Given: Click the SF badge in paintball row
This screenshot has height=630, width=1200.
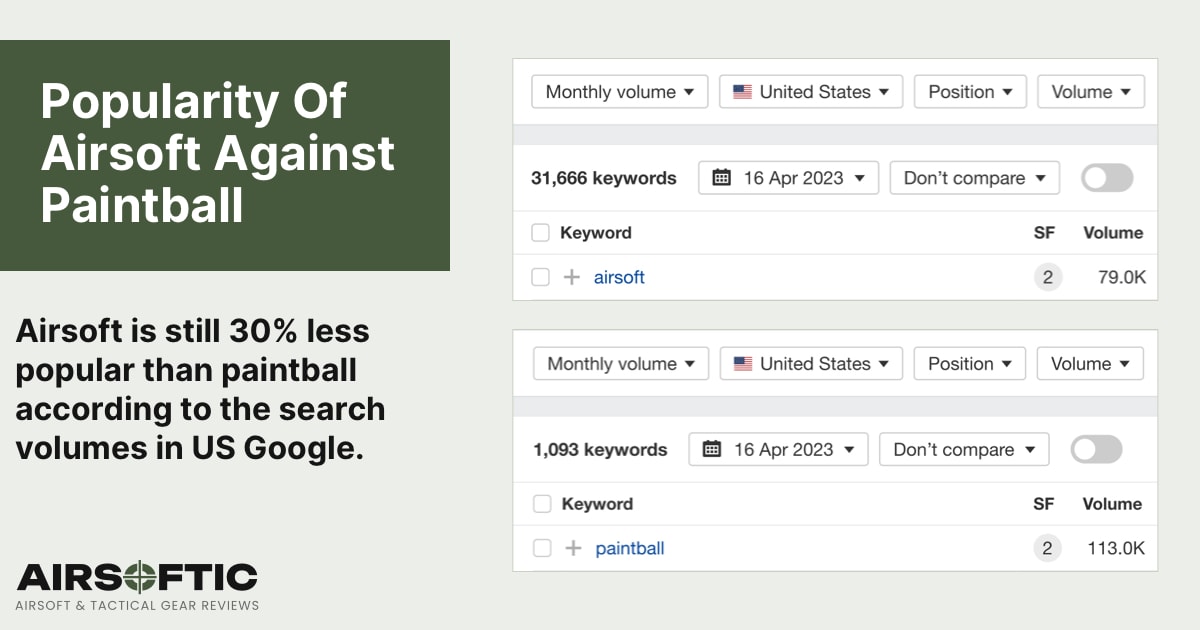Looking at the screenshot, I should pos(1047,548).
